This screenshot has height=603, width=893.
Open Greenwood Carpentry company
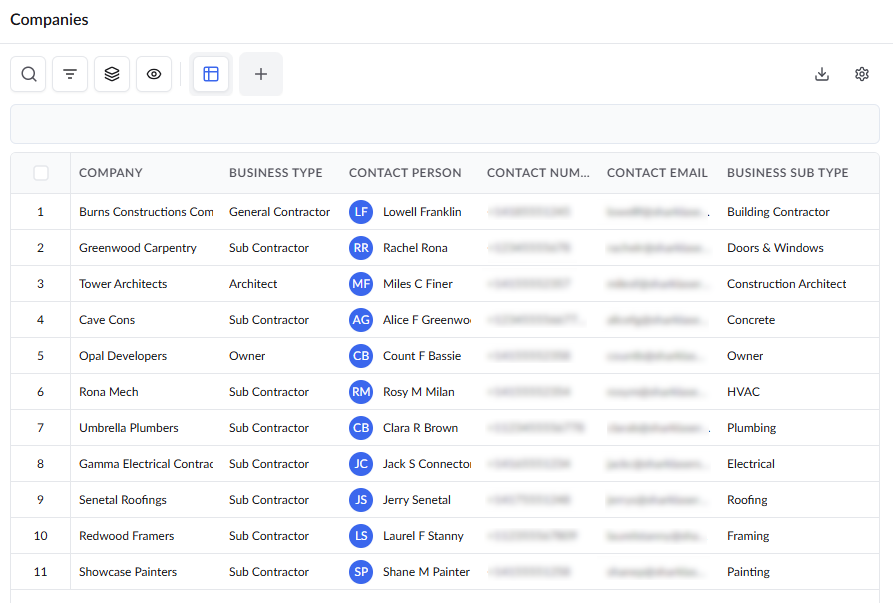(138, 248)
